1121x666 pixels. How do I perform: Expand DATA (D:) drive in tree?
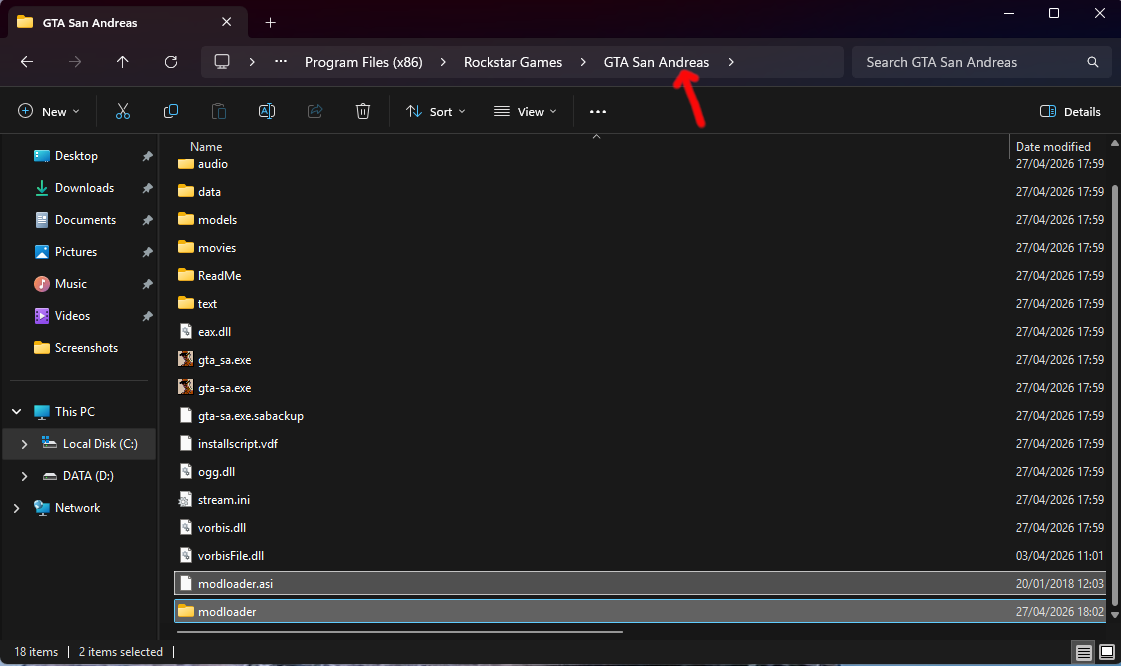coord(24,476)
